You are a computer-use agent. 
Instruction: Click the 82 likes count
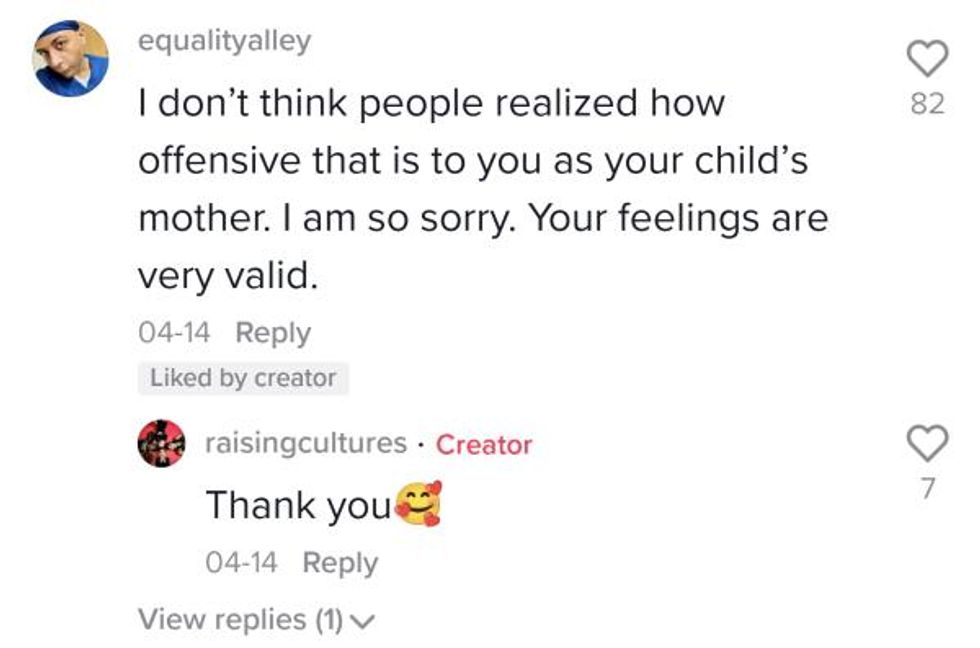[928, 104]
